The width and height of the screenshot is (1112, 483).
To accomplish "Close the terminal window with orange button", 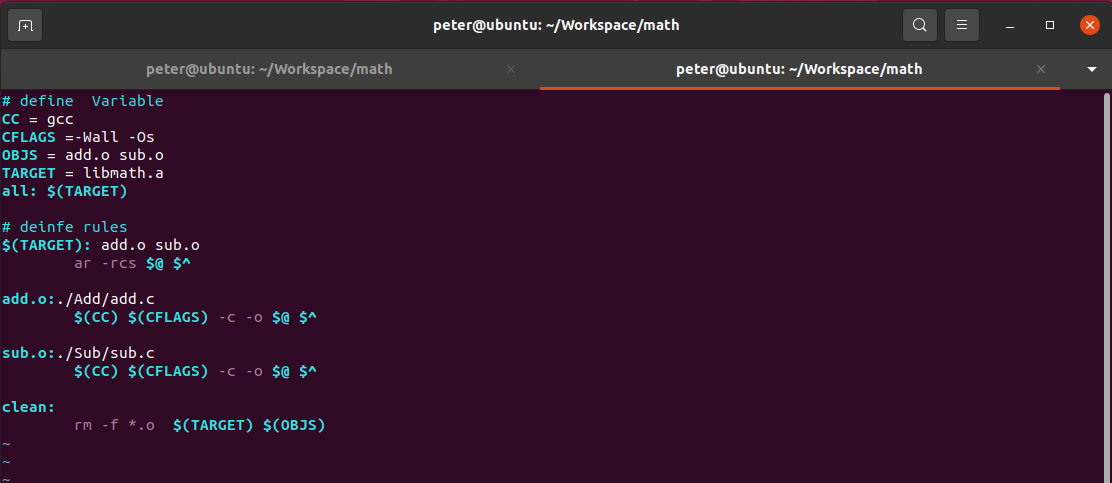I will (x=1089, y=25).
